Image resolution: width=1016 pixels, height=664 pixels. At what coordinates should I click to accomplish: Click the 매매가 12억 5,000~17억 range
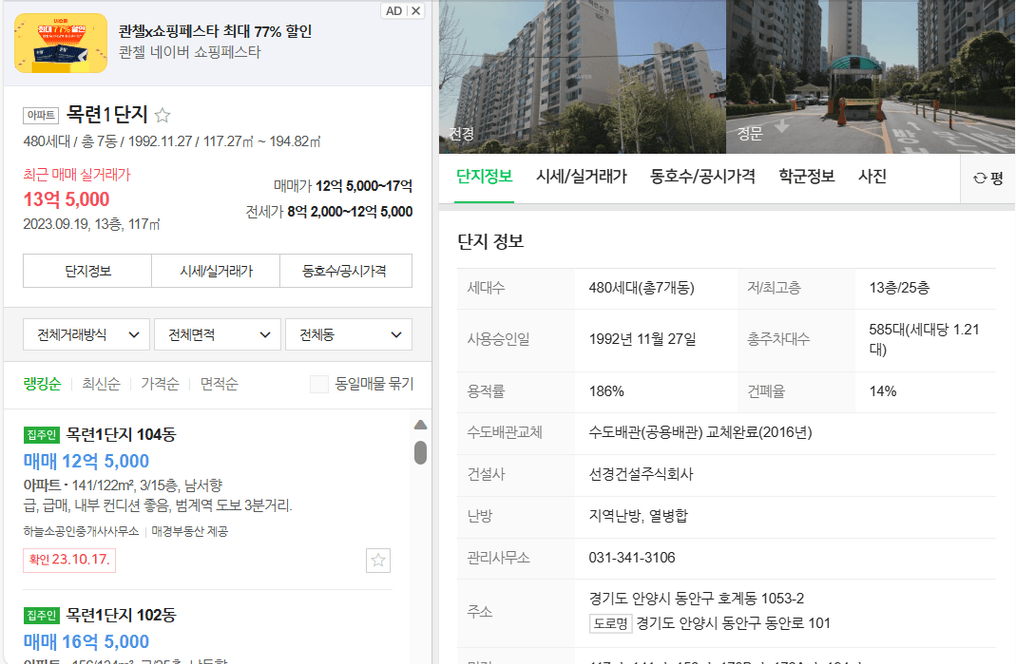(x=343, y=186)
